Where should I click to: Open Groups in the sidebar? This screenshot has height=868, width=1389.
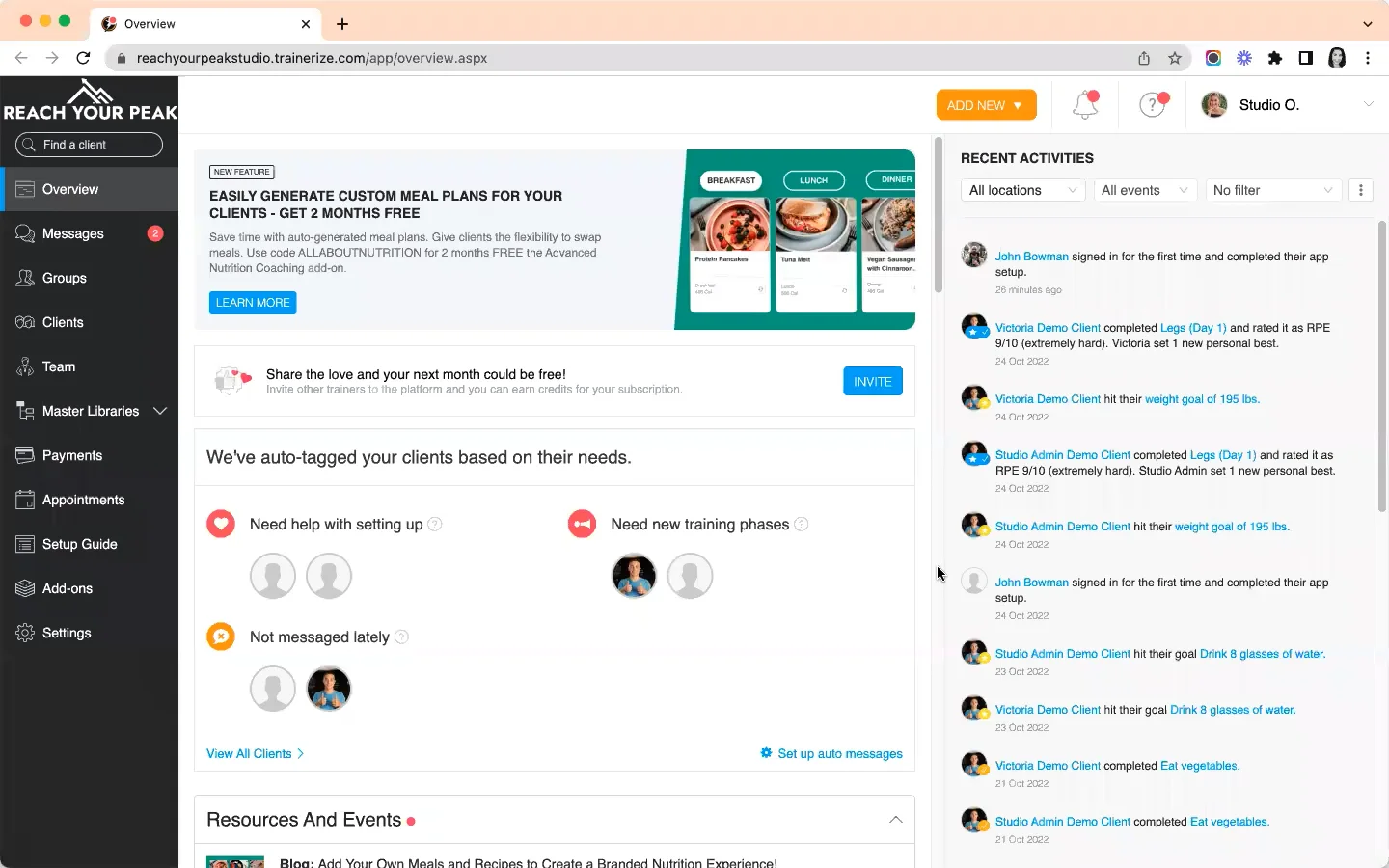point(89,278)
